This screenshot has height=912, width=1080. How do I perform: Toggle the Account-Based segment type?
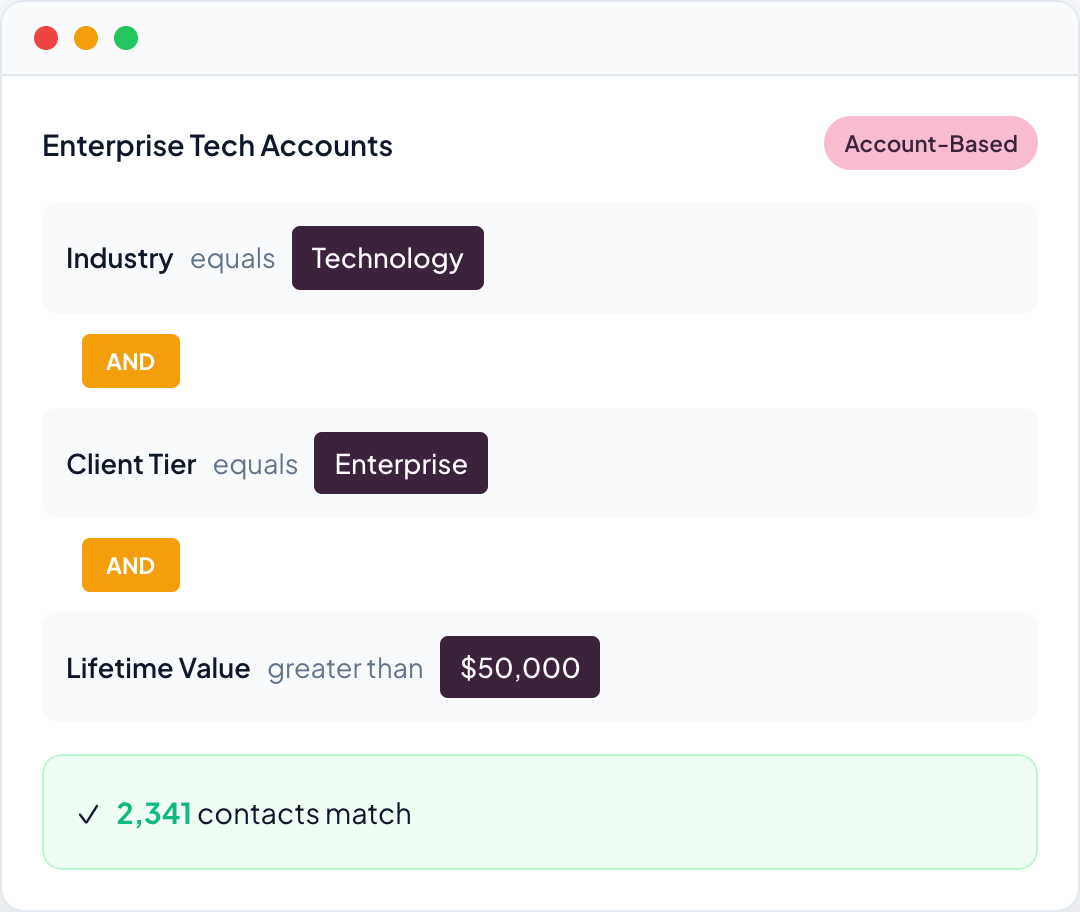point(930,143)
